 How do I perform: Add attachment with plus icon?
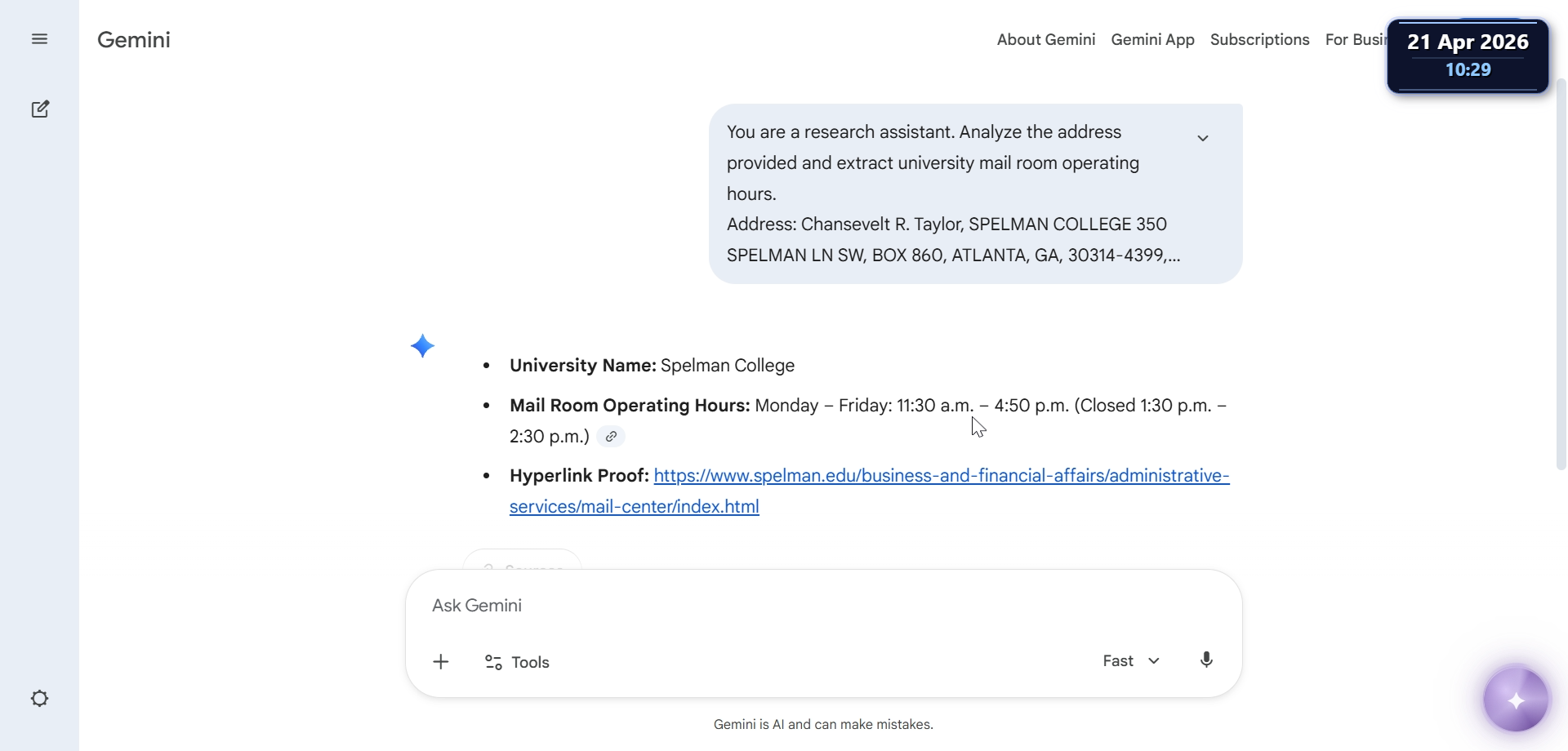point(441,662)
